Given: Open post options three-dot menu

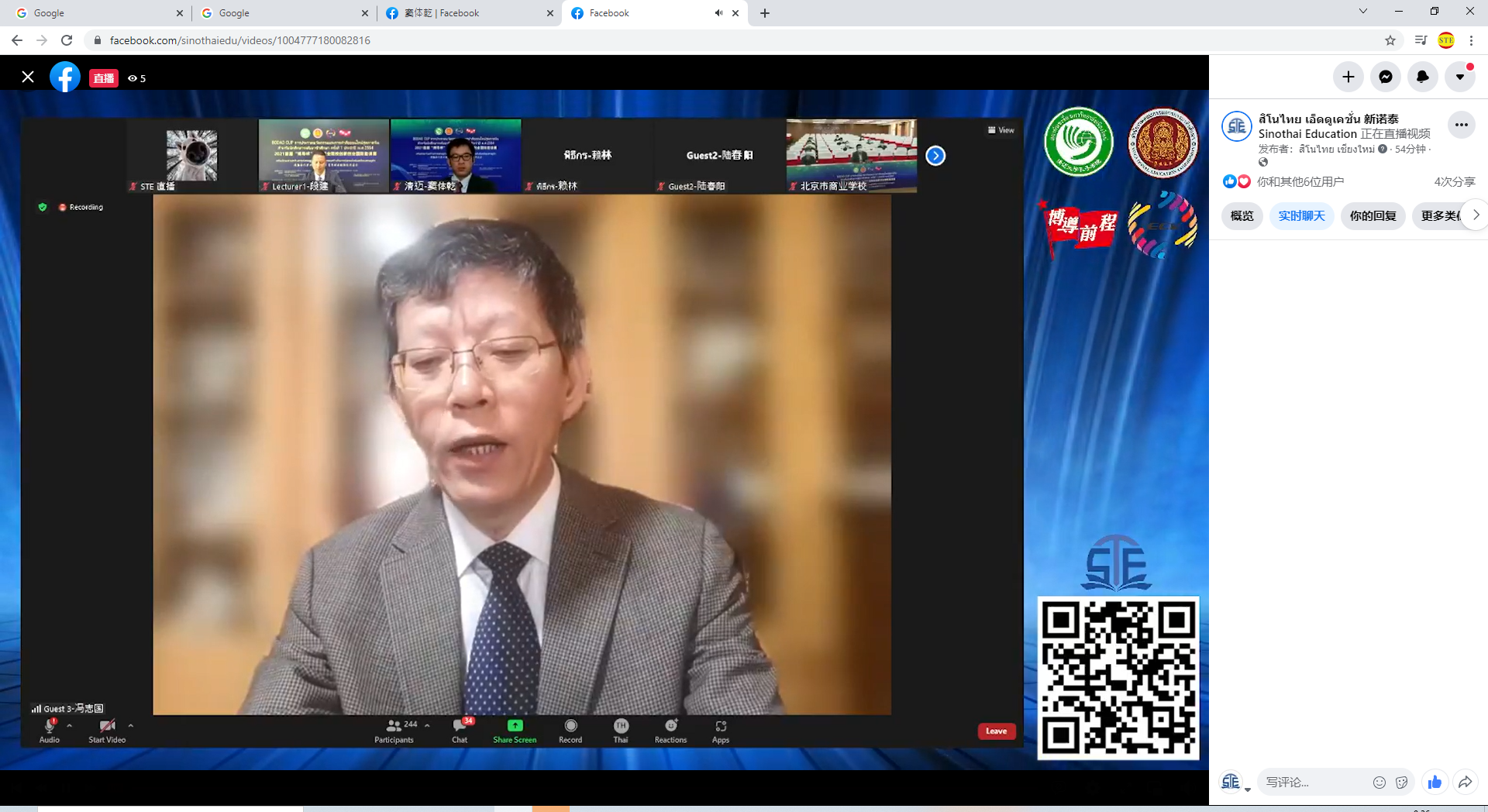Looking at the screenshot, I should pos(1461,125).
